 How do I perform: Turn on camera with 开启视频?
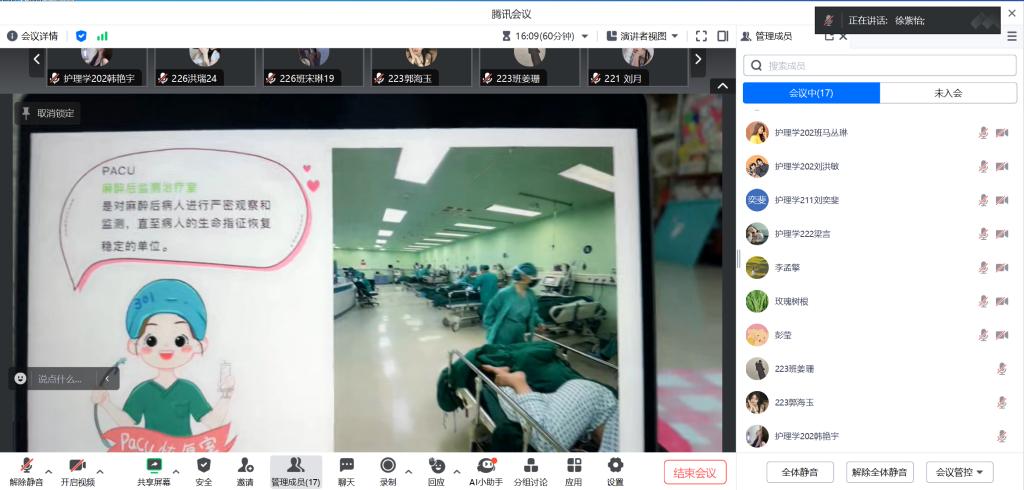[x=77, y=471]
